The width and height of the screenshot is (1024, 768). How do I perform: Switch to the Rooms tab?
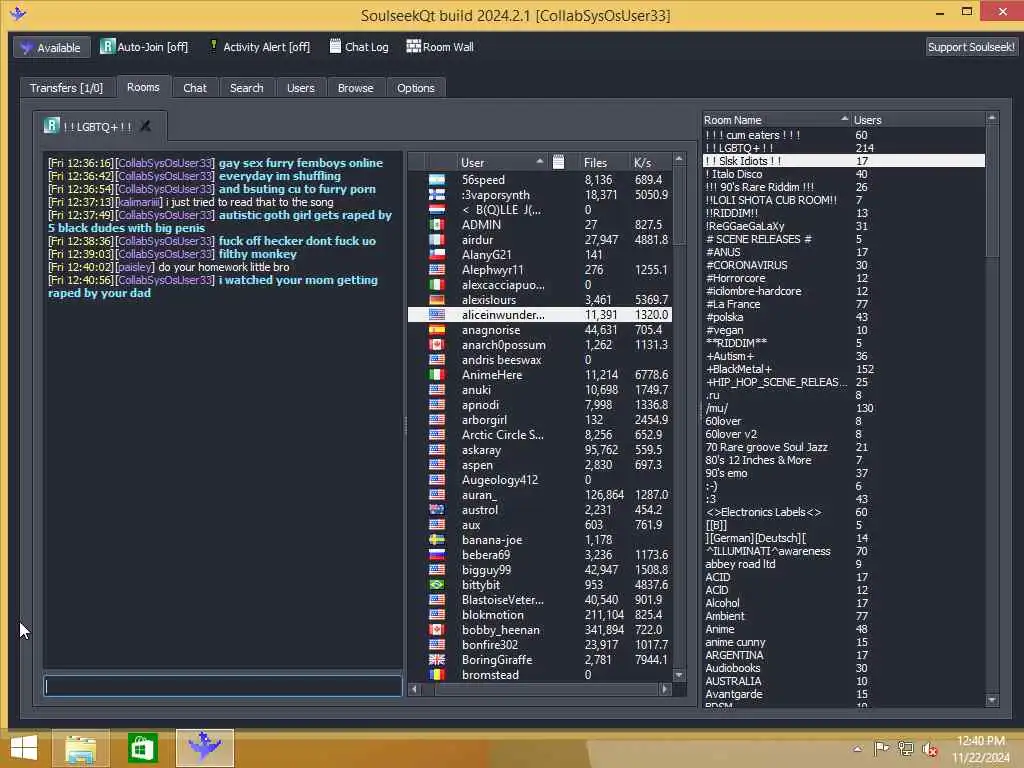point(143,87)
